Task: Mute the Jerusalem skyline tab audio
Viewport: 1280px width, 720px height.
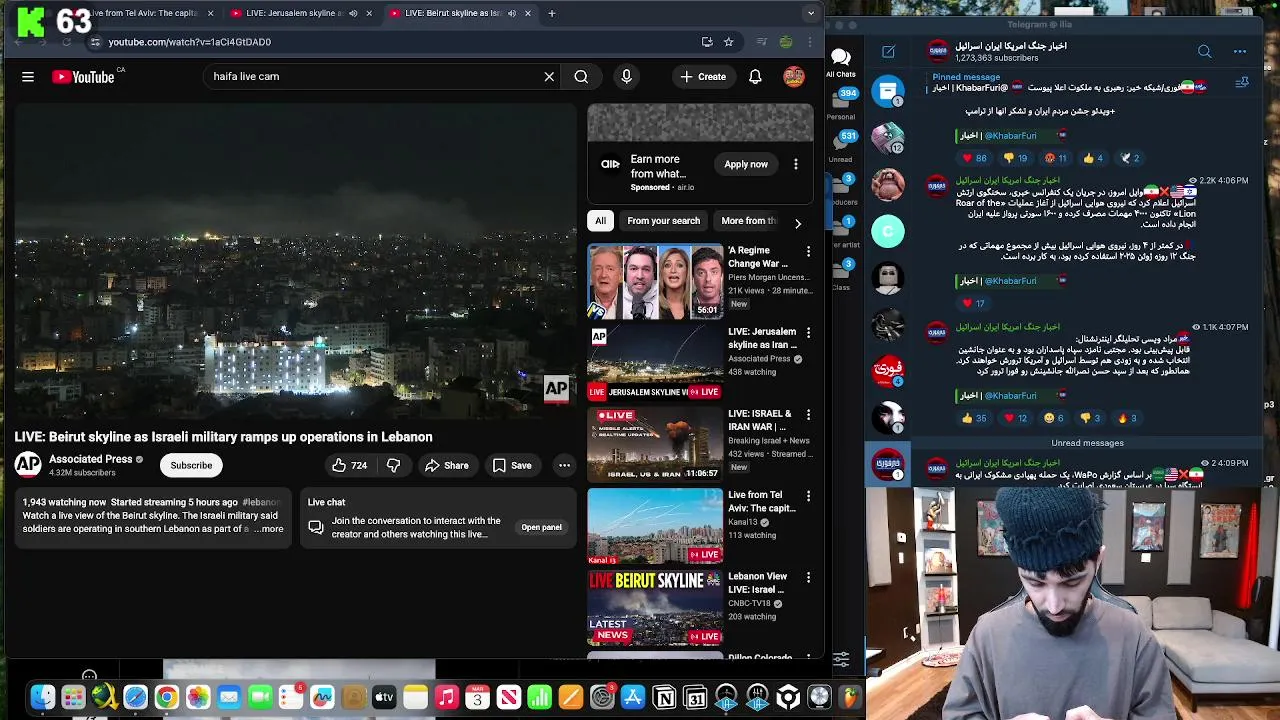Action: coord(353,13)
